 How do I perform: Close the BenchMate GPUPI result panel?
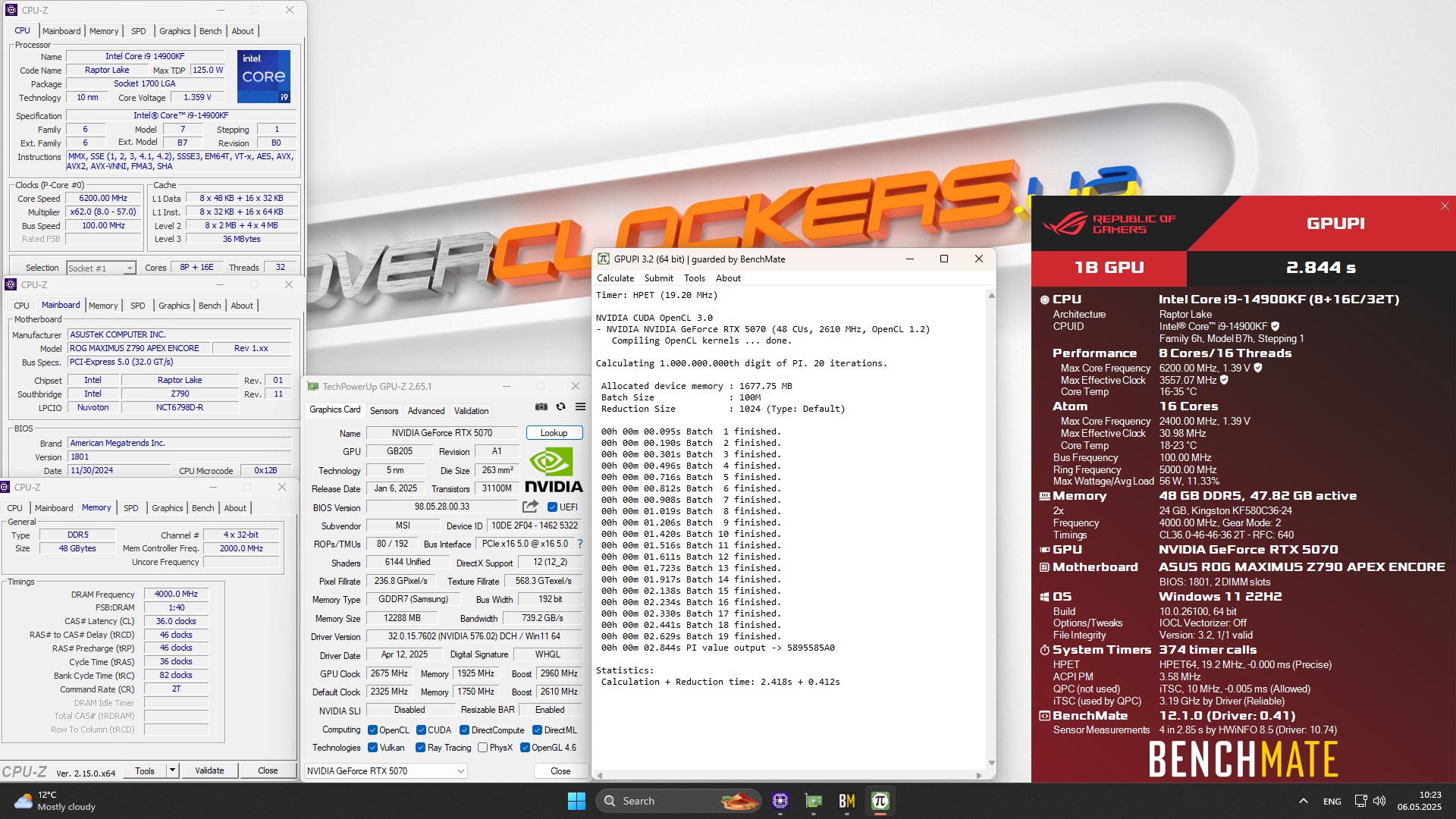1445,206
